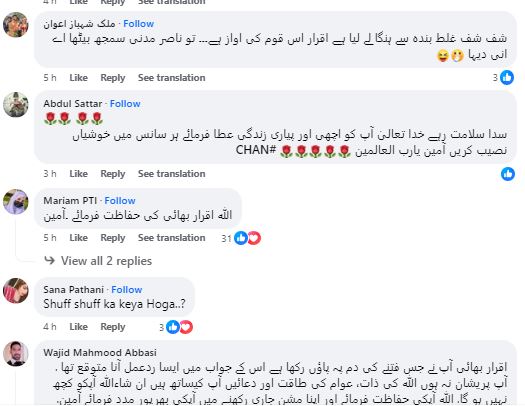525x406 pixels.
Task: Follow Sana Pathani
Action: point(127,290)
